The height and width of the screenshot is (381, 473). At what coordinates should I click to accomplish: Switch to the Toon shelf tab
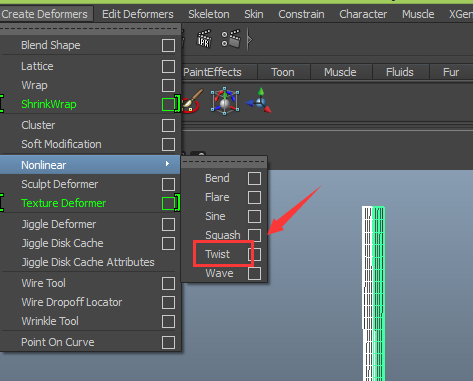click(283, 72)
